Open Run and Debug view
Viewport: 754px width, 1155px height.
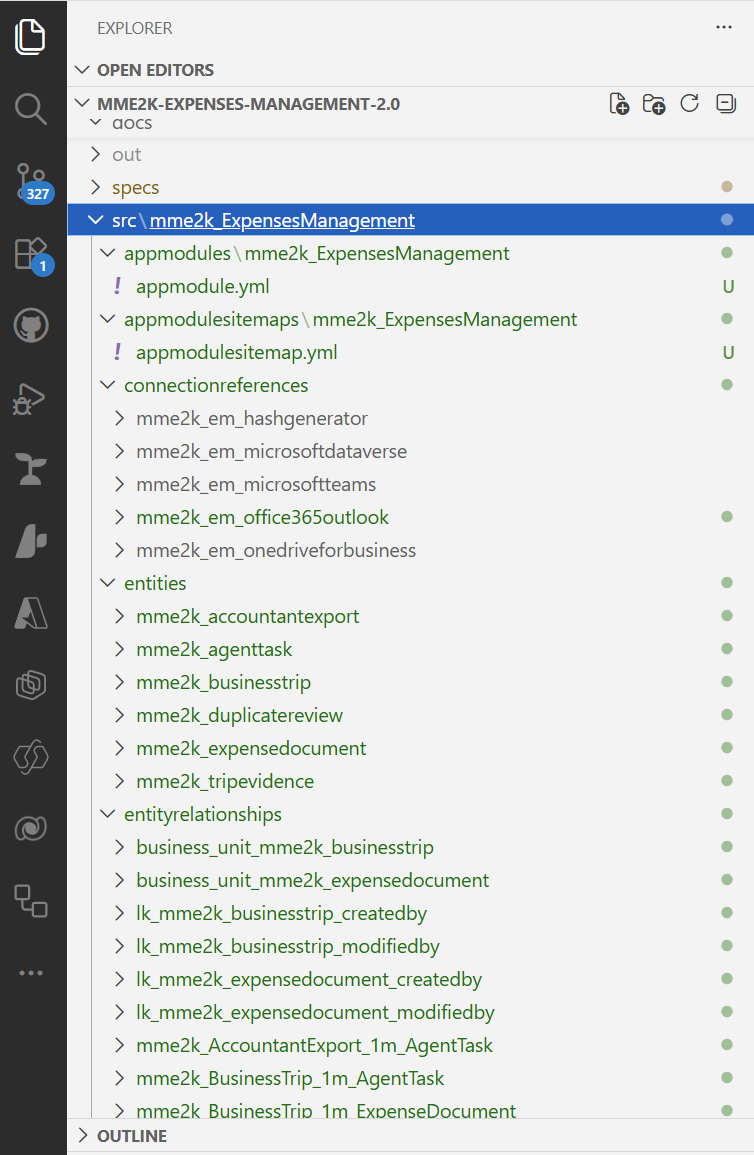(31, 399)
